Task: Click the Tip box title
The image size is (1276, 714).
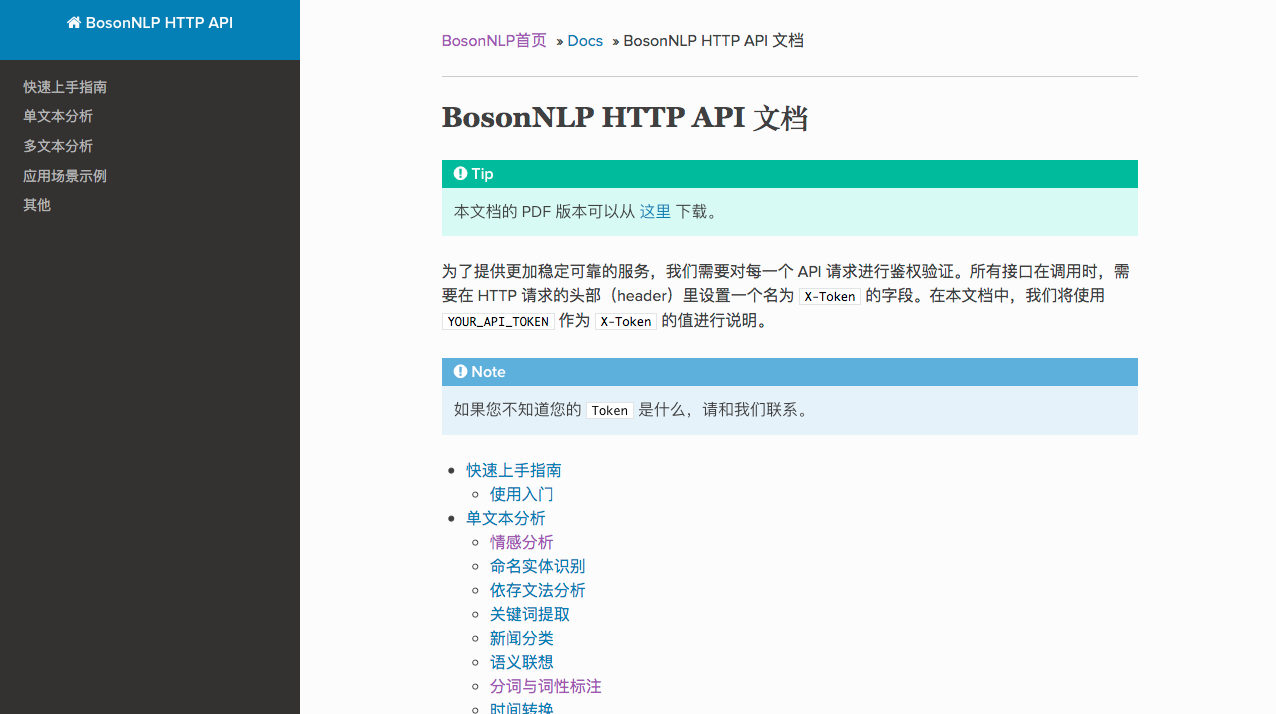Action: click(482, 174)
